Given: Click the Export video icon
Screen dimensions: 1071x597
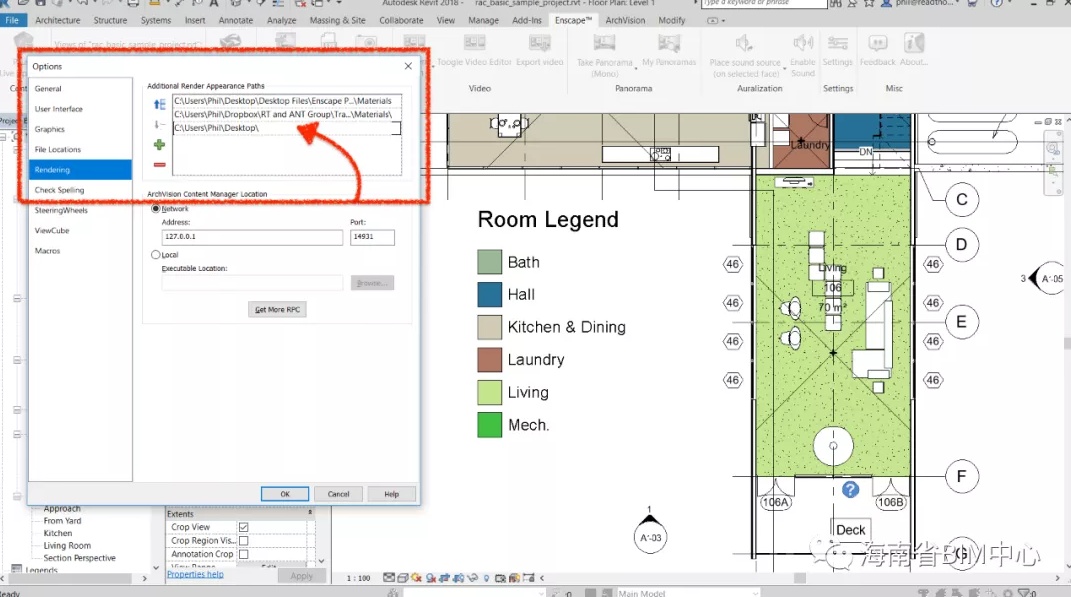Looking at the screenshot, I should click(x=540, y=44).
